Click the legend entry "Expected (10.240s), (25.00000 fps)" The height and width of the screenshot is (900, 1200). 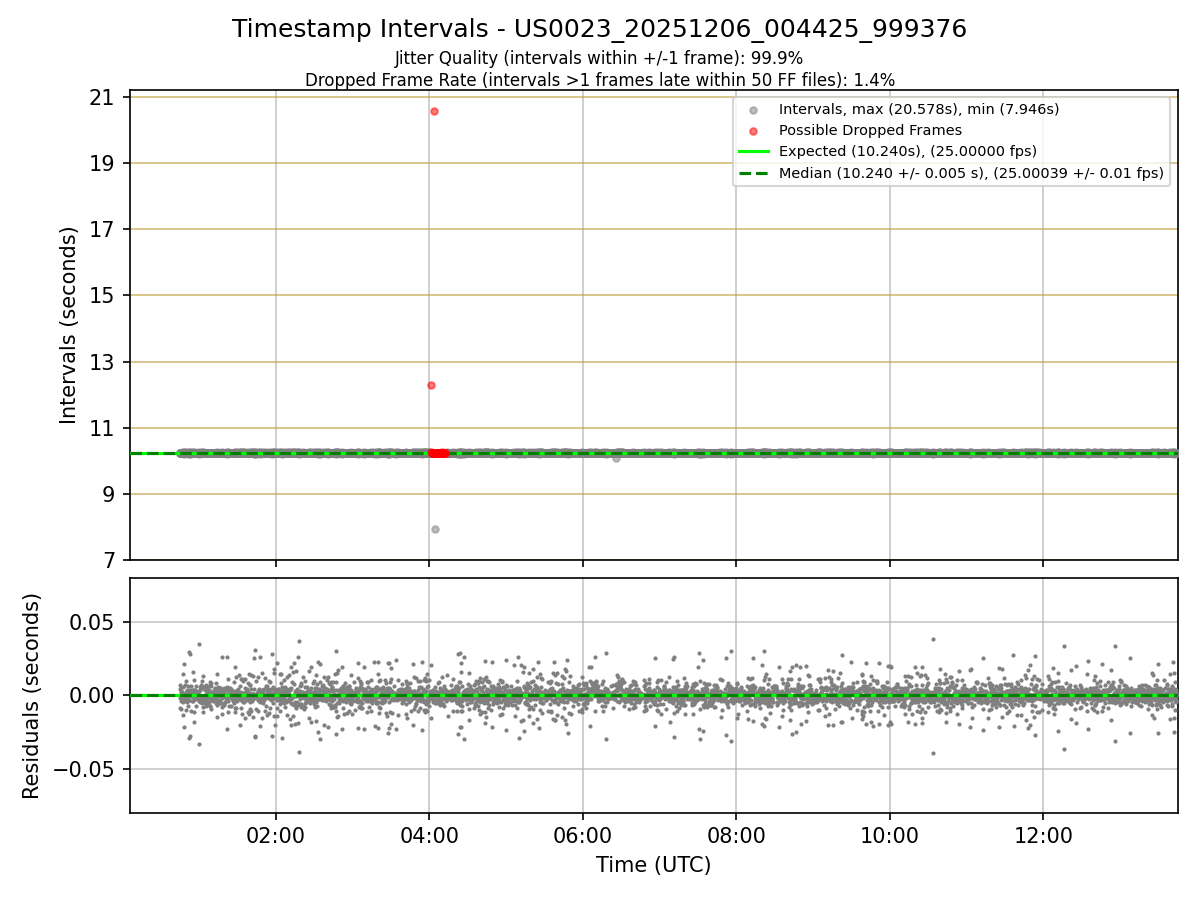[x=907, y=151]
